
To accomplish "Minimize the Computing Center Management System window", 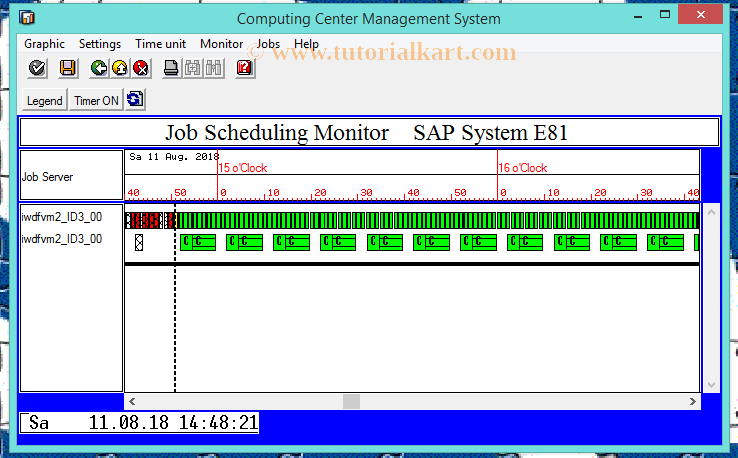I will click(x=638, y=16).
